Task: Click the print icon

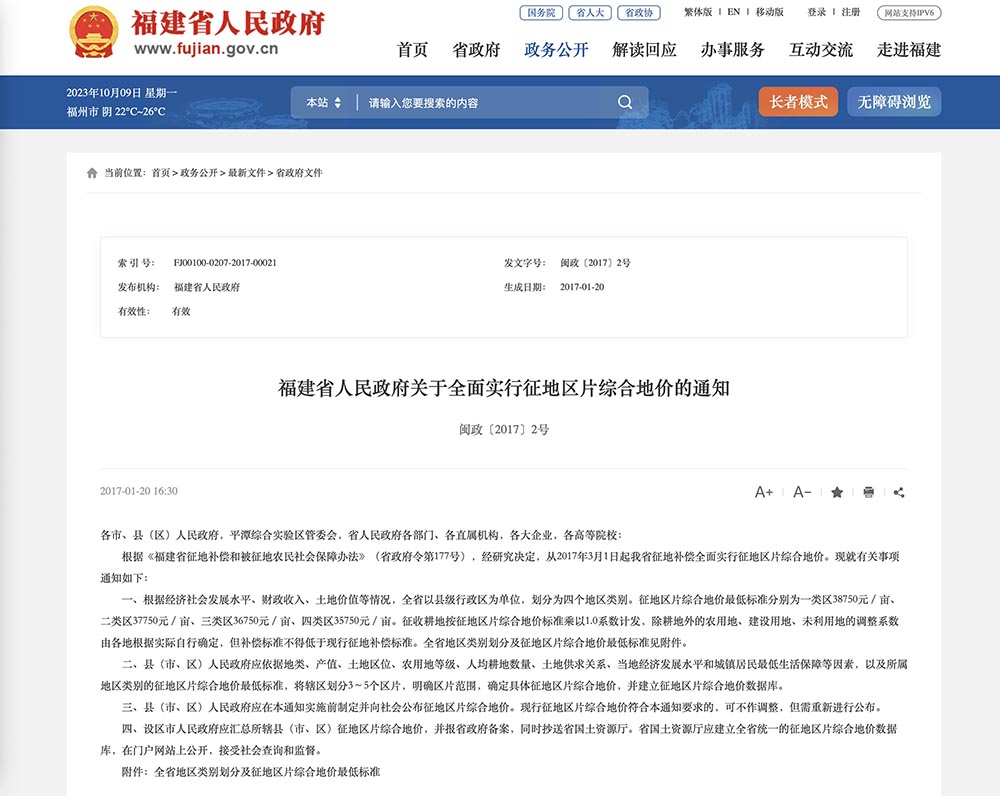Action: click(x=869, y=492)
